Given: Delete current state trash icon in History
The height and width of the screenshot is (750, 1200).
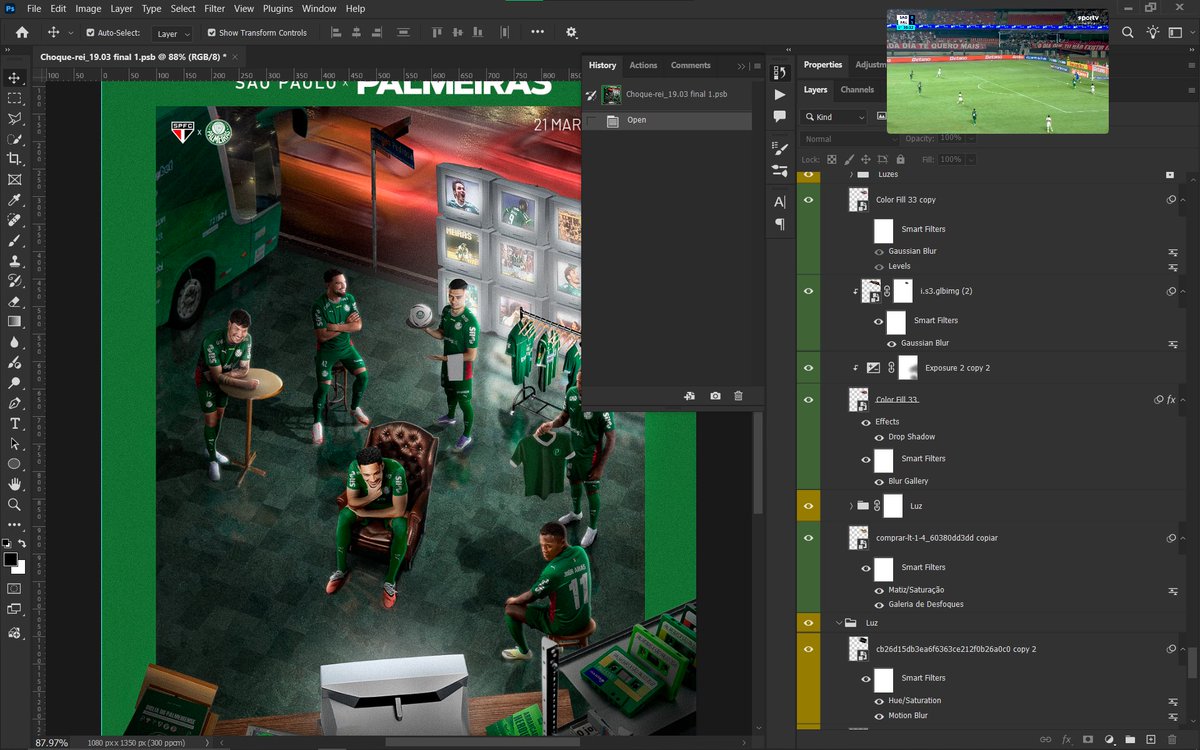Looking at the screenshot, I should point(738,396).
